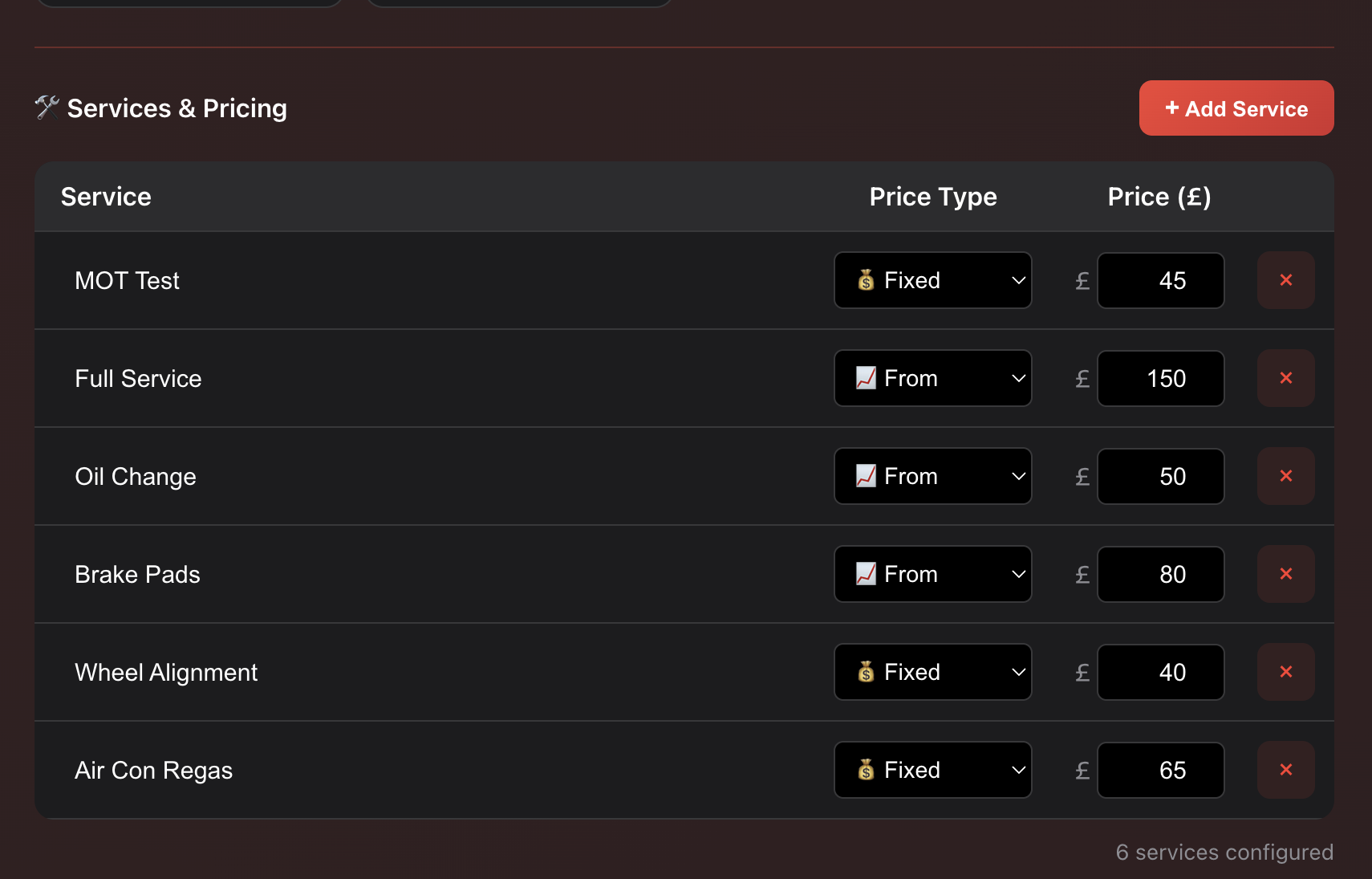Viewport: 1372px width, 879px height.
Task: Edit the MOT Test price field
Action: 1160,280
